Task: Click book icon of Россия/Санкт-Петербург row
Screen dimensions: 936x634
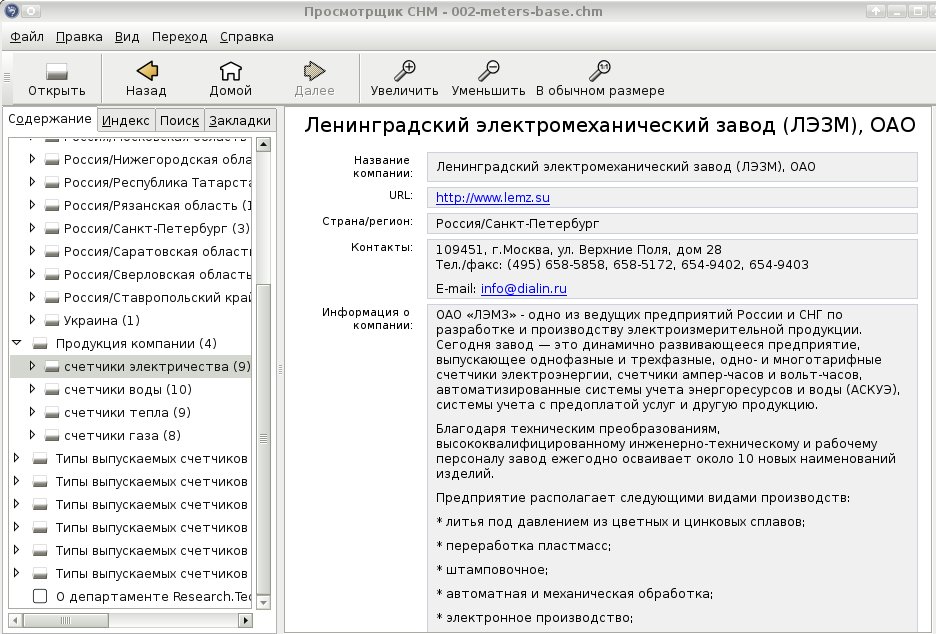Action: point(52,229)
